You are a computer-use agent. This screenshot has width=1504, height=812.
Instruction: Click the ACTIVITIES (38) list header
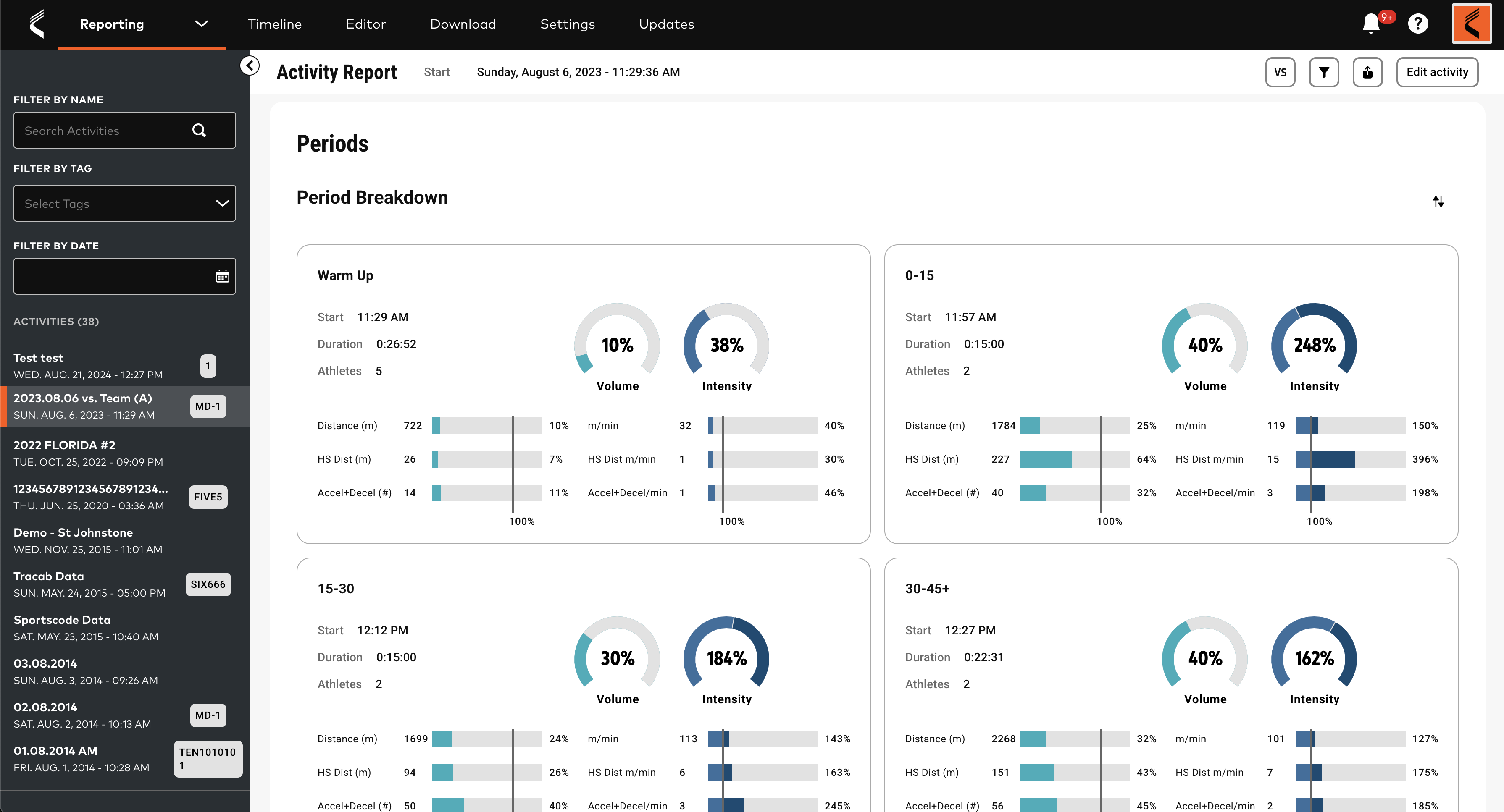click(x=56, y=322)
